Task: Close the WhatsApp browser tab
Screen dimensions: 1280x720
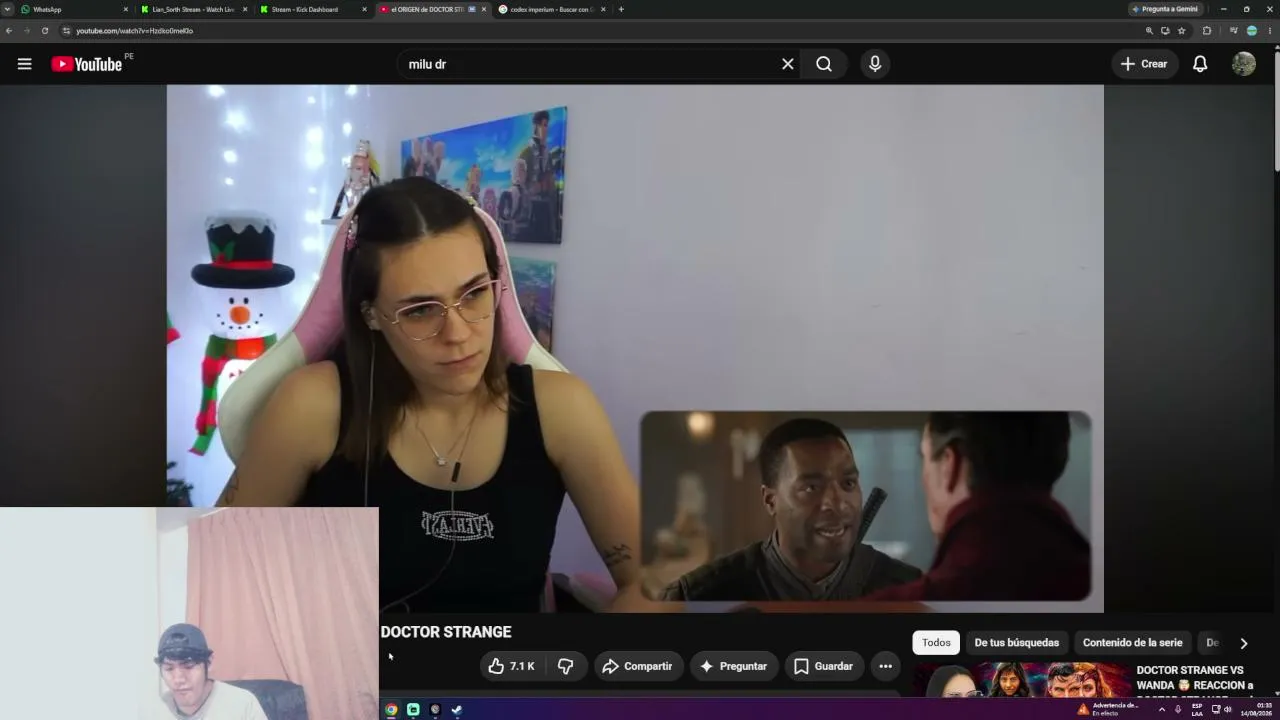Action: point(126,9)
